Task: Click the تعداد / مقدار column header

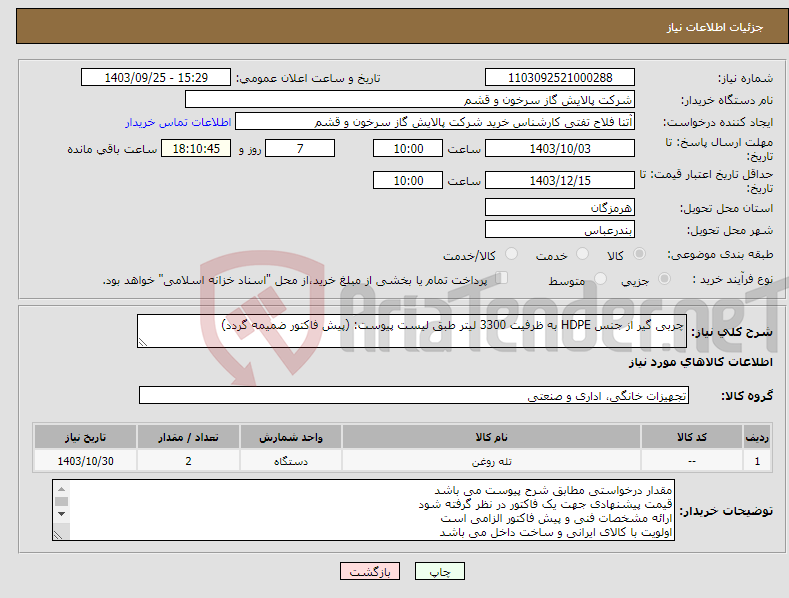Action: pos(188,437)
